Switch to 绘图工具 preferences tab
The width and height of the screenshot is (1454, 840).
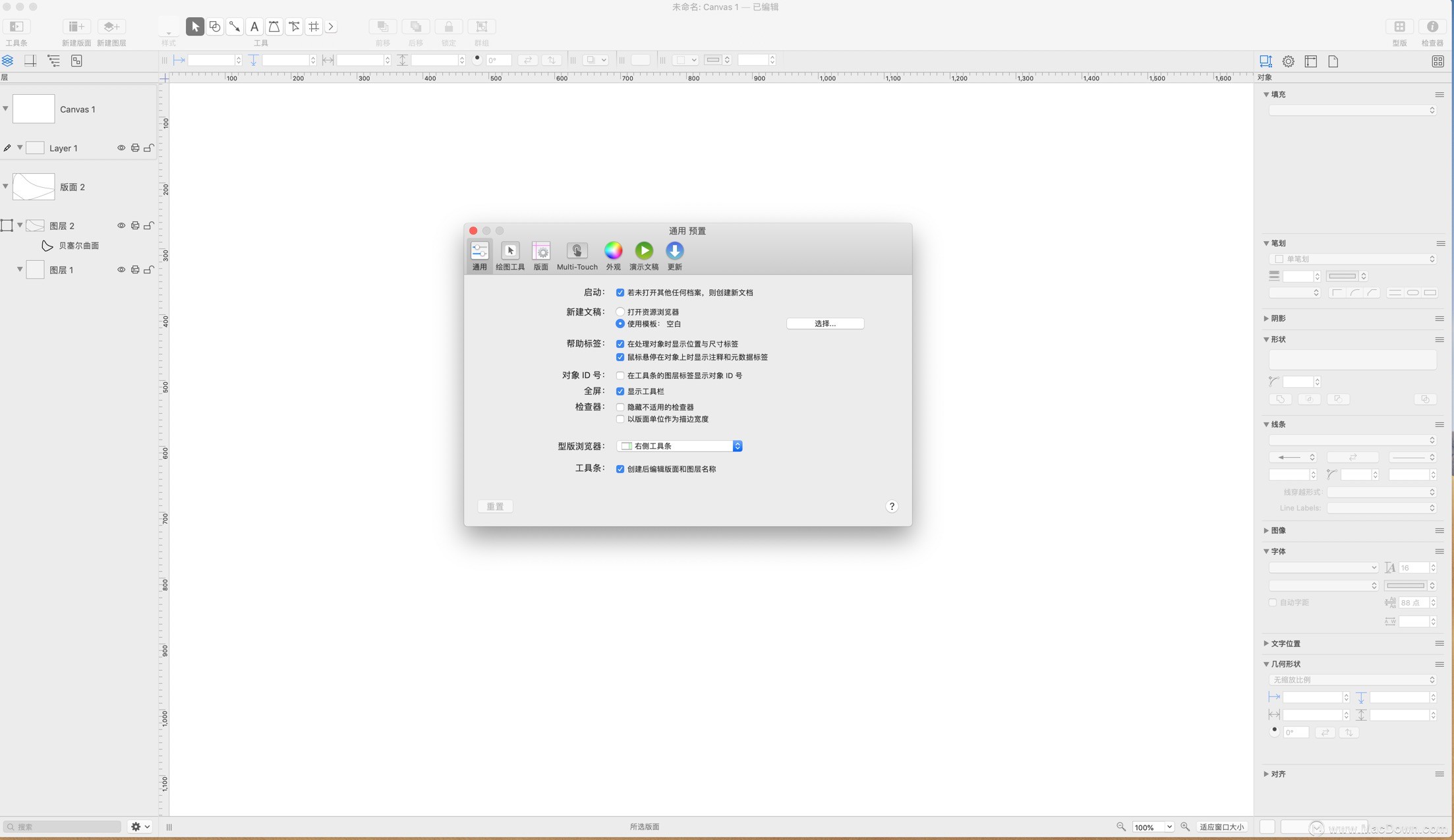510,255
